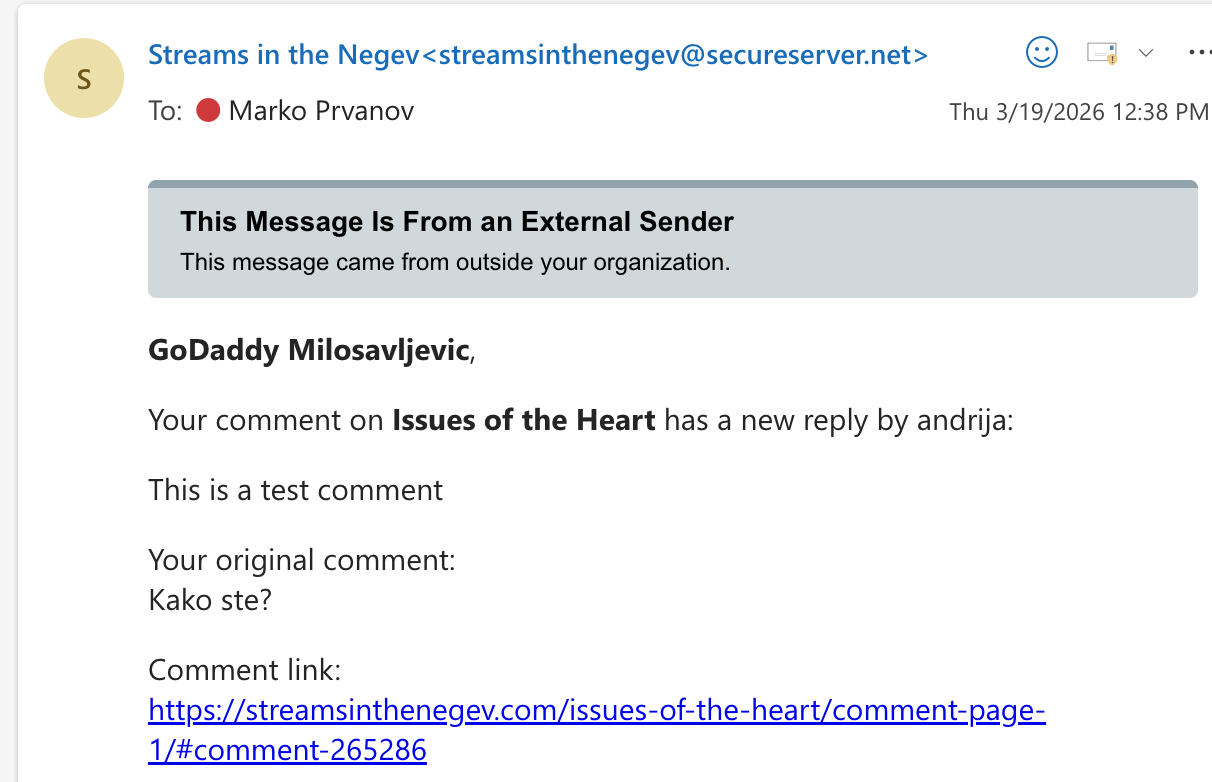Click the 'Comment link:' label
Screen dimensions: 1212x782
[245, 670]
